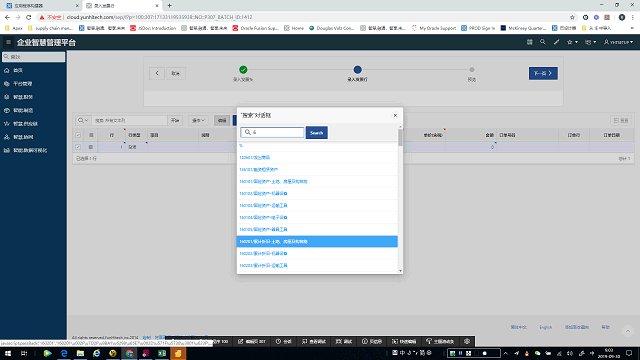Click the pencil edit icon in header
Screen dimensions: 640x360
(556, 42)
